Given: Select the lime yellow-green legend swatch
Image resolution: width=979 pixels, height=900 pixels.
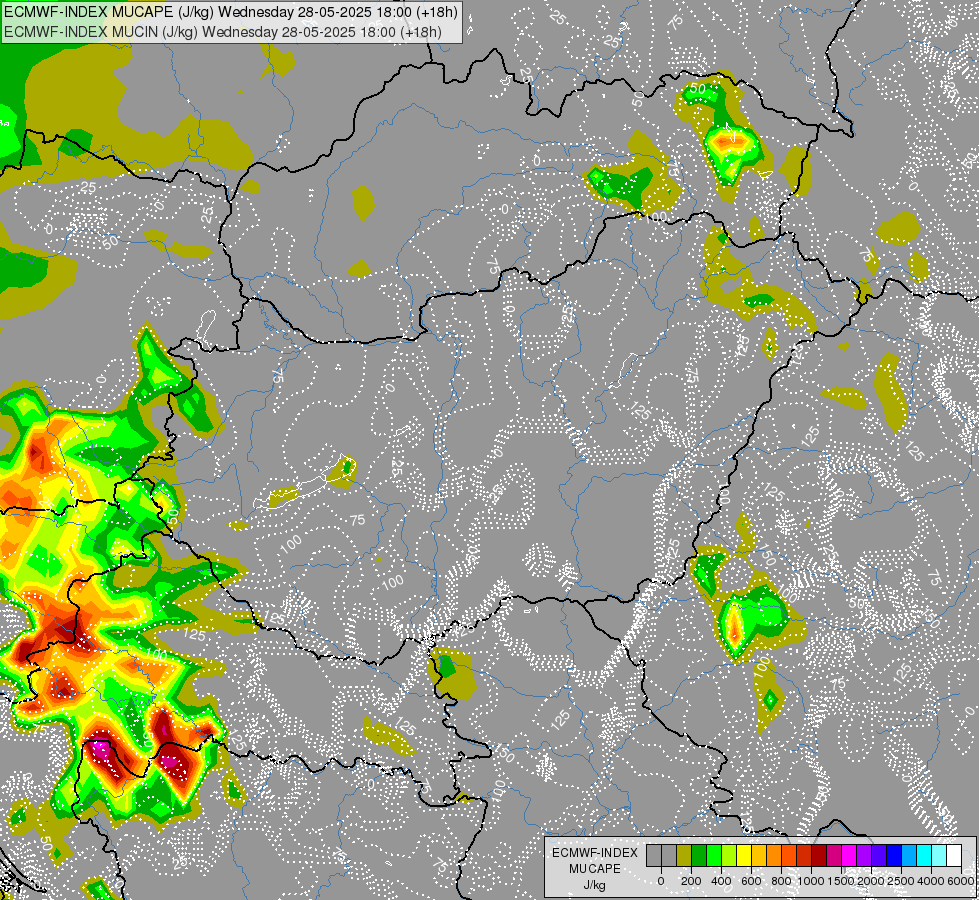Looking at the screenshot, I should (x=729, y=856).
